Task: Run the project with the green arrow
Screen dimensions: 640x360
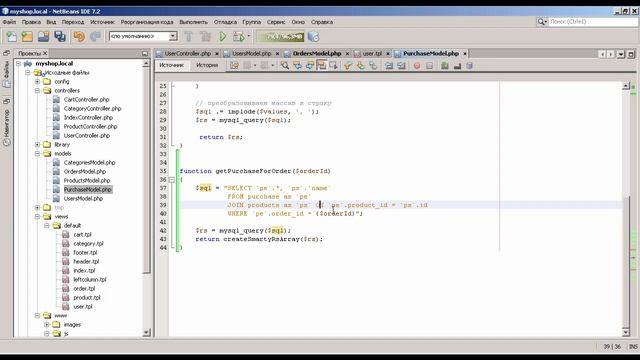Action: pyautogui.click(x=223, y=37)
